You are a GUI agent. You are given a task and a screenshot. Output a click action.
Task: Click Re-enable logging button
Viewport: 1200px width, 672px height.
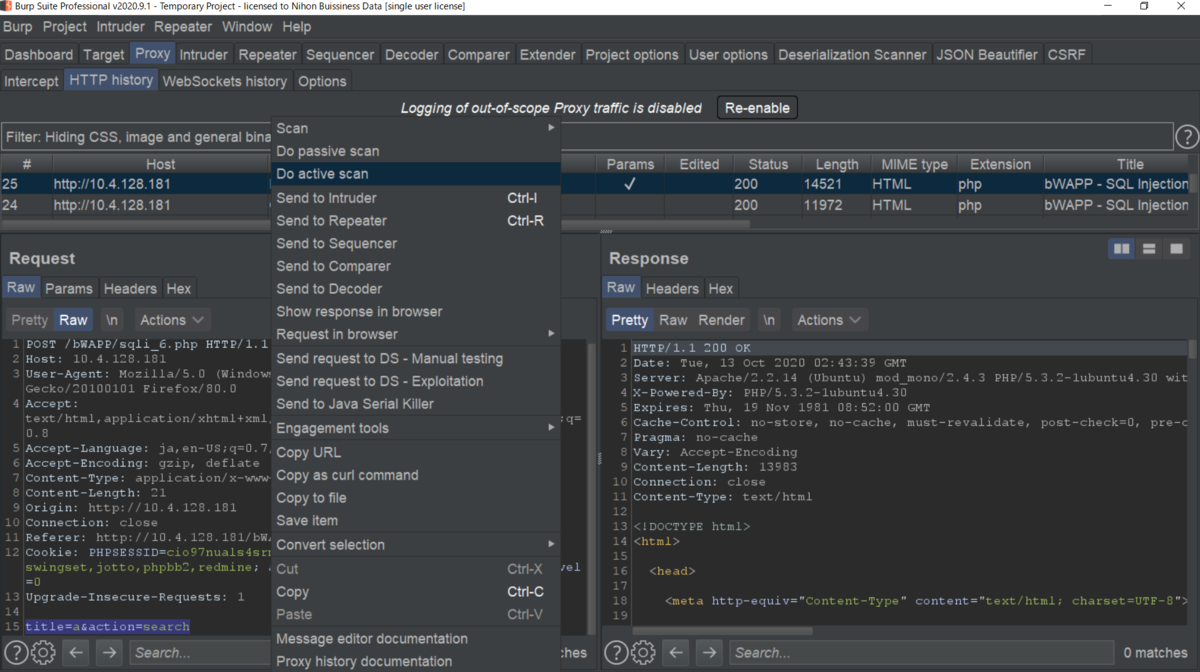[757, 108]
